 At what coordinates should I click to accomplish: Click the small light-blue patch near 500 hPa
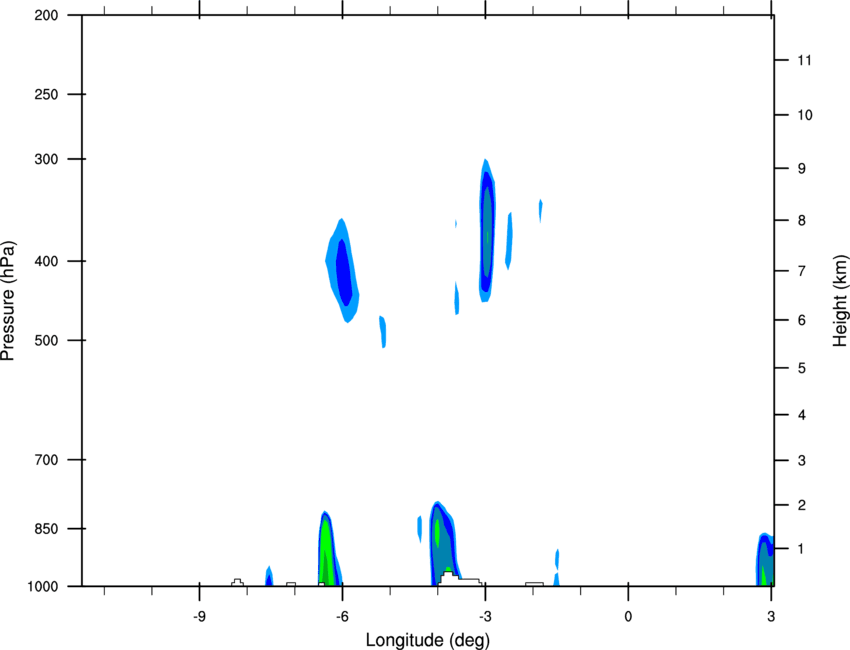pyautogui.click(x=383, y=331)
